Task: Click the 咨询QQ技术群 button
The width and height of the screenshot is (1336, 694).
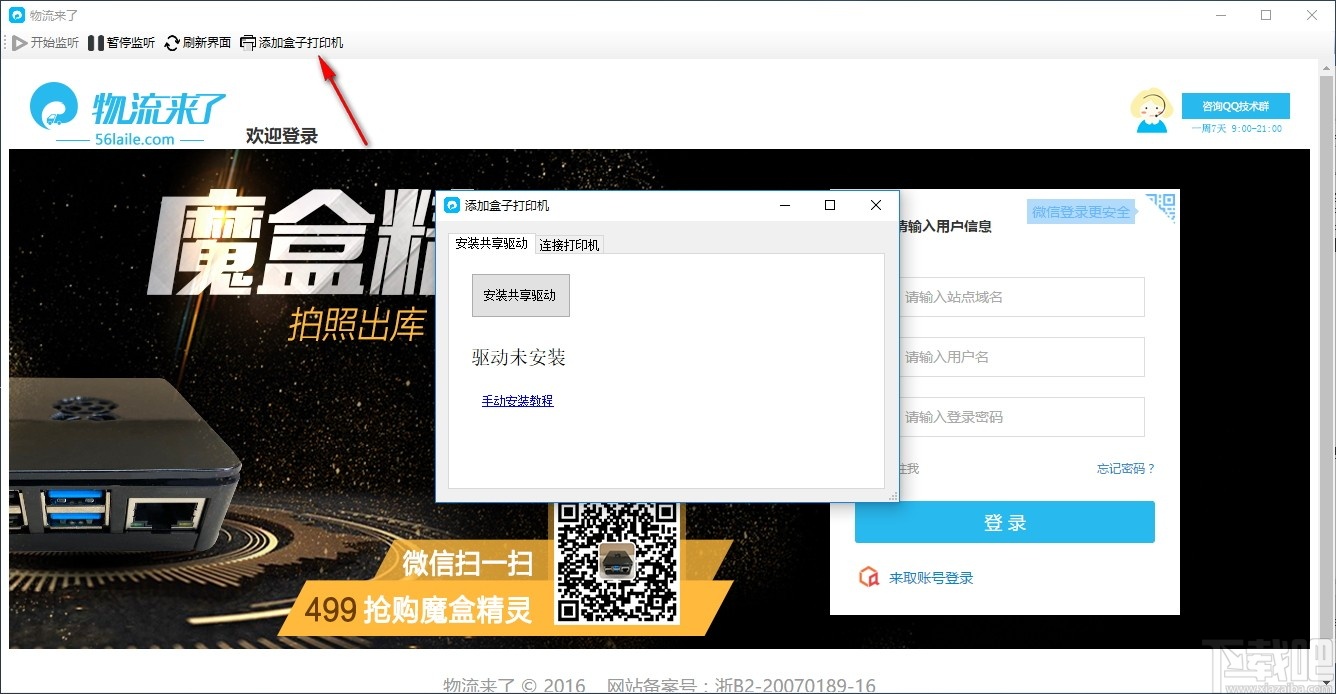Action: click(1236, 106)
